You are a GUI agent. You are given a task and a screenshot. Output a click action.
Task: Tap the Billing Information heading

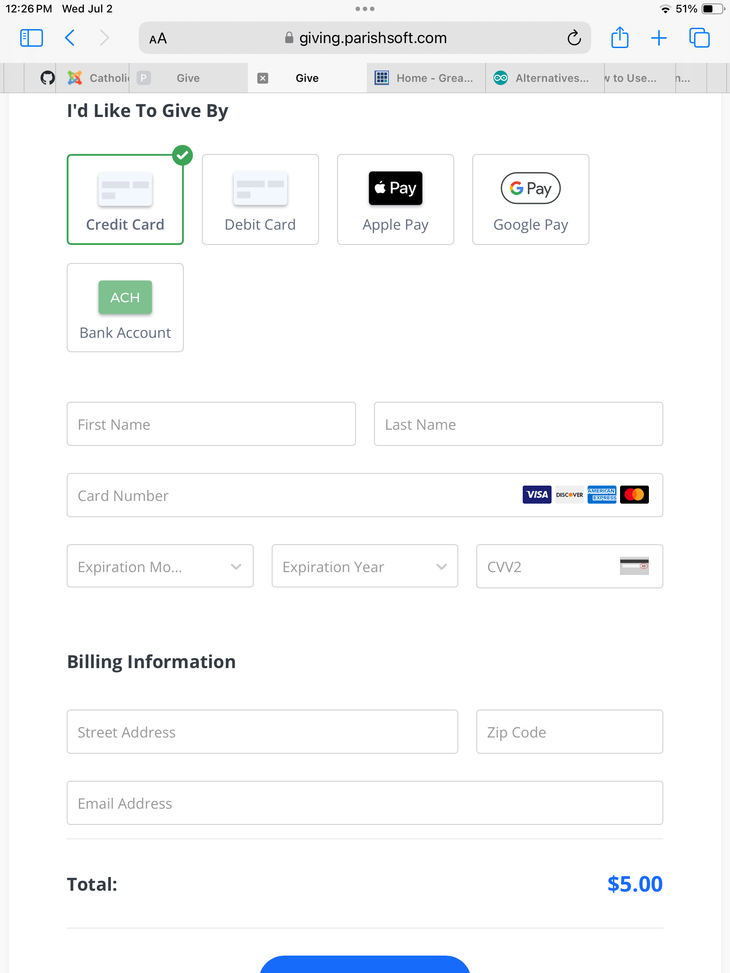pos(151,661)
